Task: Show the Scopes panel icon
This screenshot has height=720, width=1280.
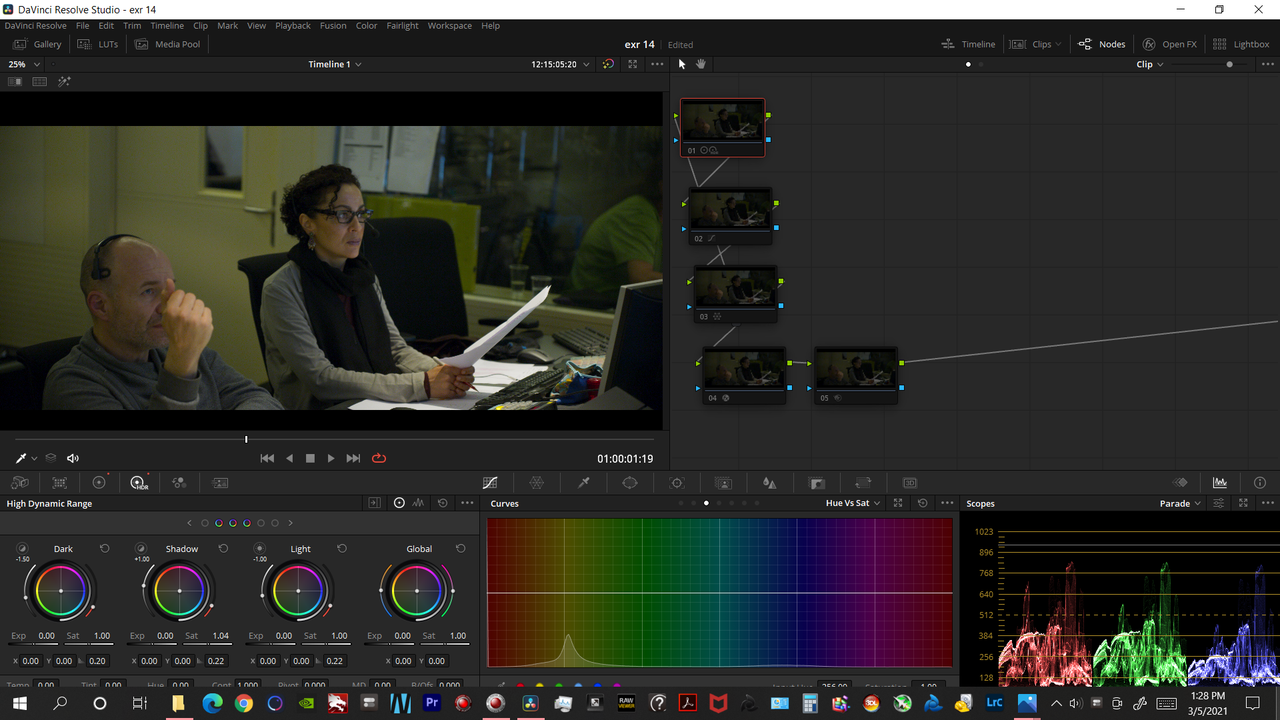Action: tap(1220, 483)
